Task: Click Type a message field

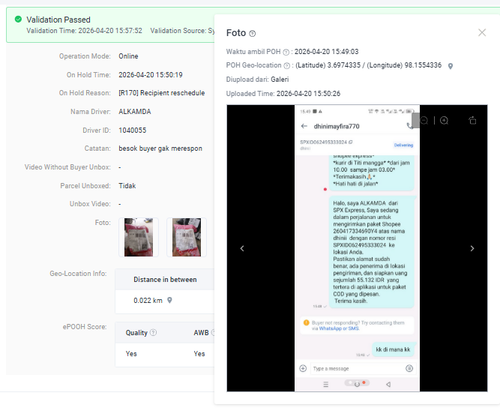Action: [x=357, y=368]
